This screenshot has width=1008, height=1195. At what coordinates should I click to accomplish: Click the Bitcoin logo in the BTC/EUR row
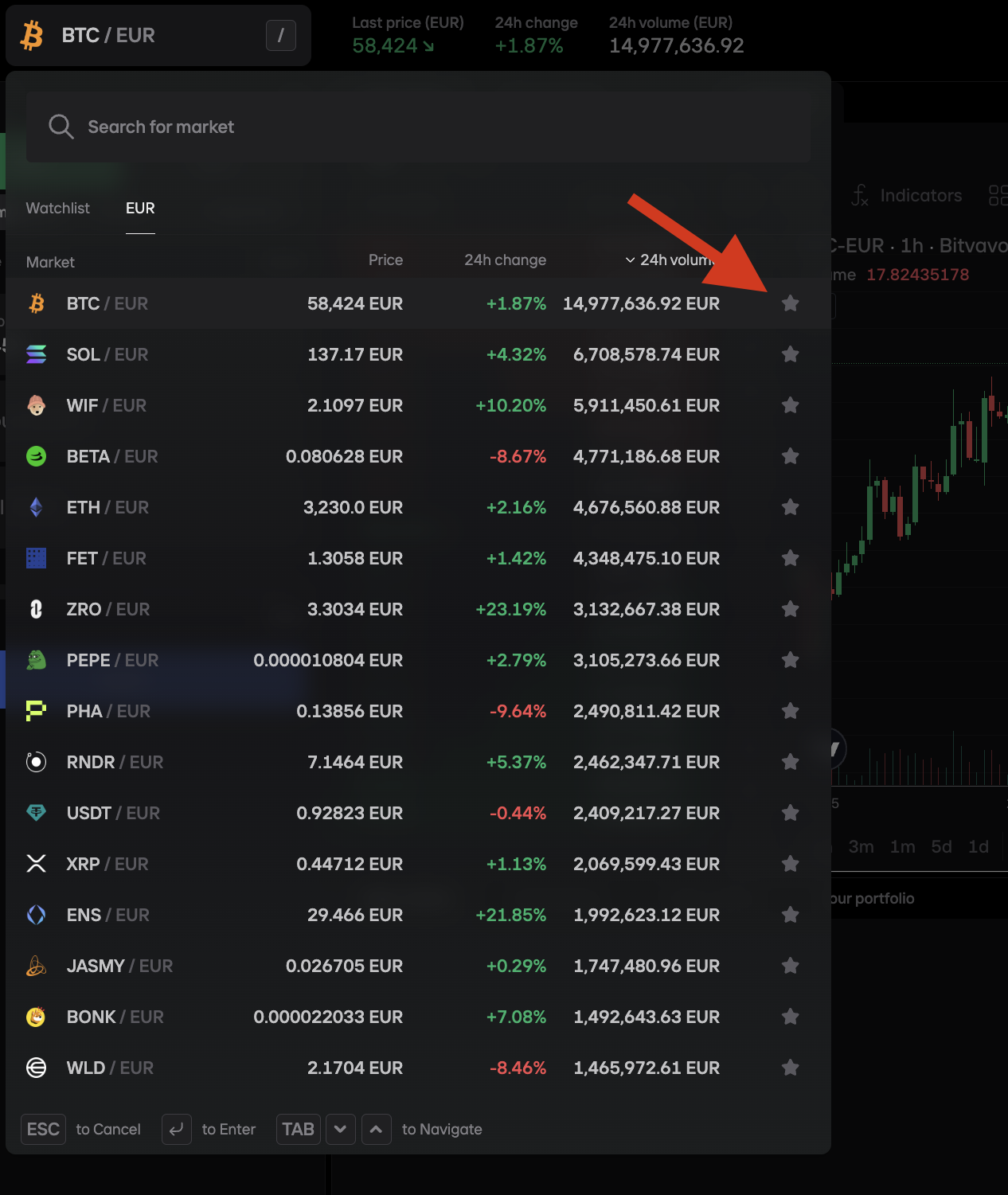click(37, 303)
